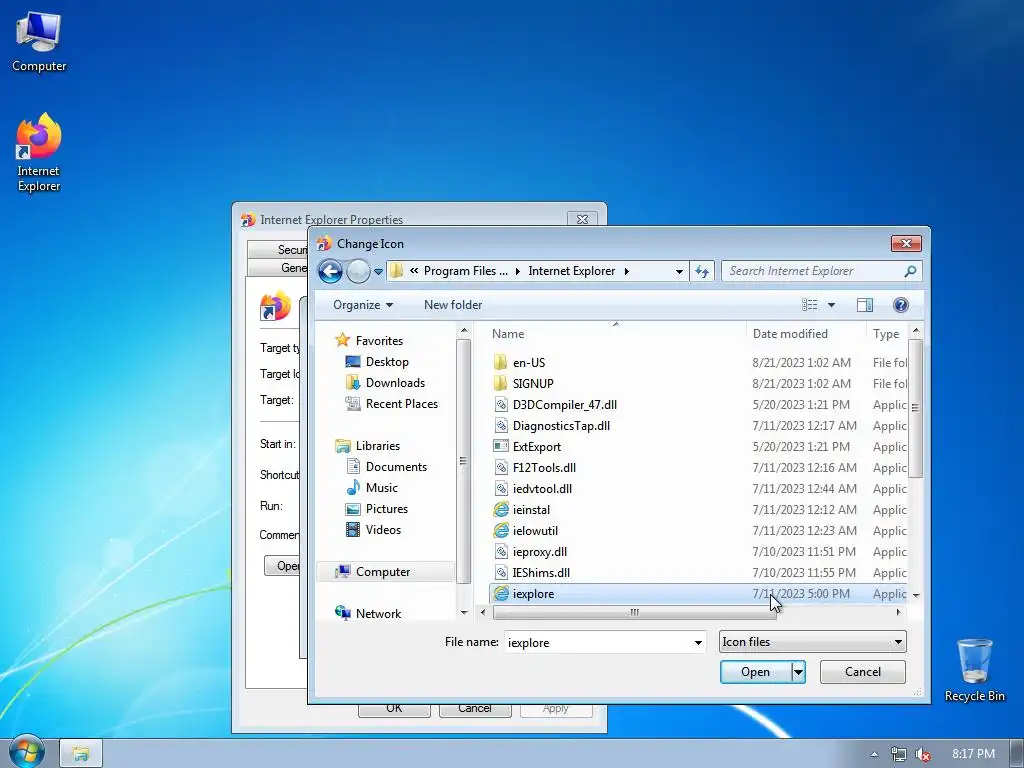
Task: Toggle the preview pane icon
Action: tap(865, 305)
